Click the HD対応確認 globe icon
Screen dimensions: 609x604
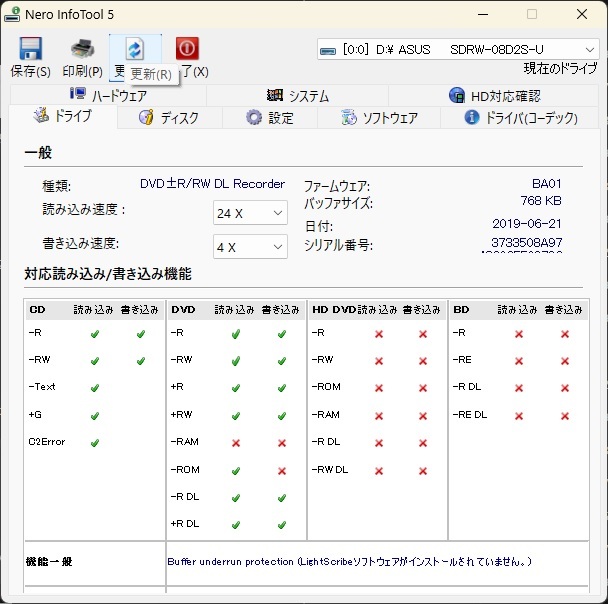pyautogui.click(x=457, y=95)
